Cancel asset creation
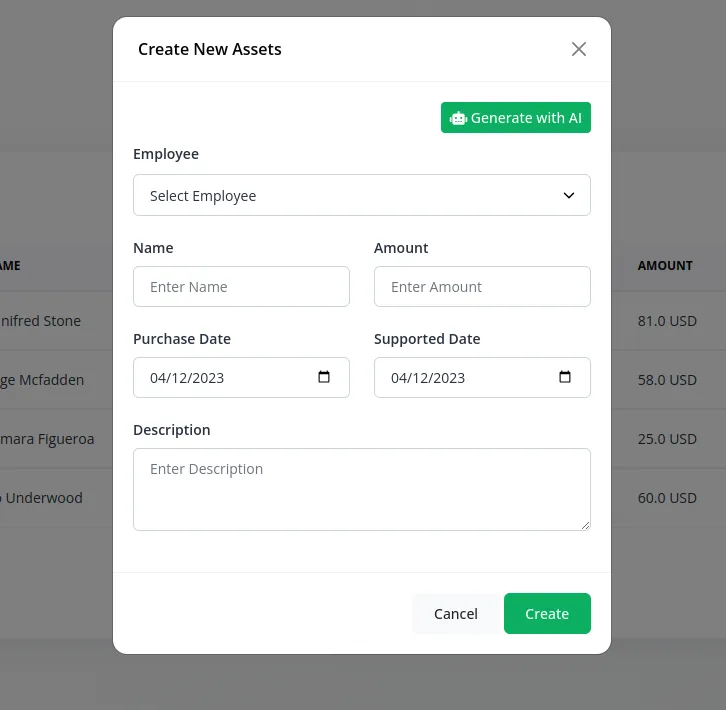 456,614
